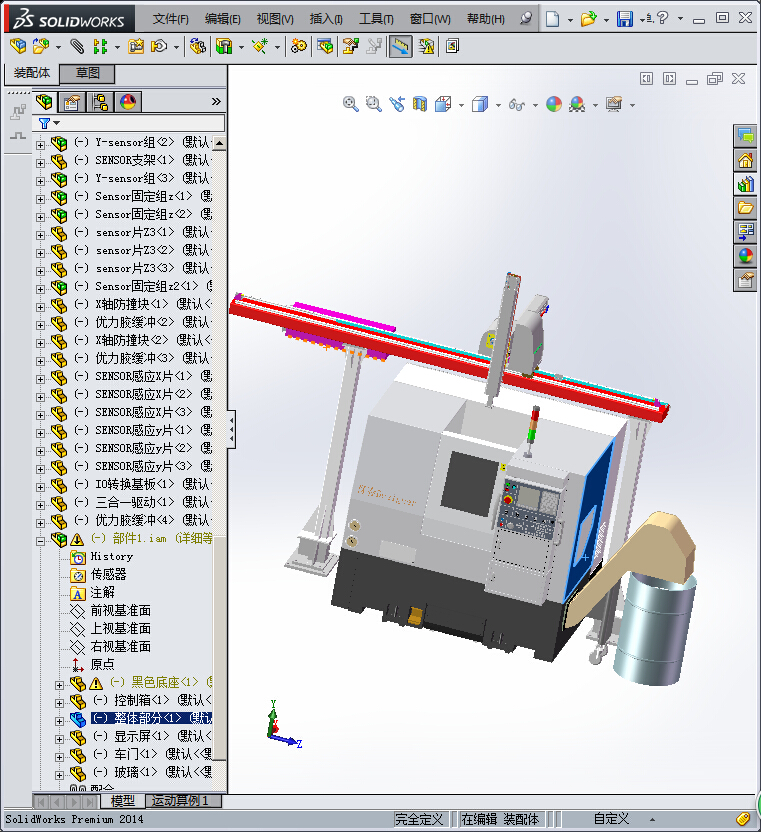Click the Smart Fasteners icon
761x832 pixels.
click(136, 47)
